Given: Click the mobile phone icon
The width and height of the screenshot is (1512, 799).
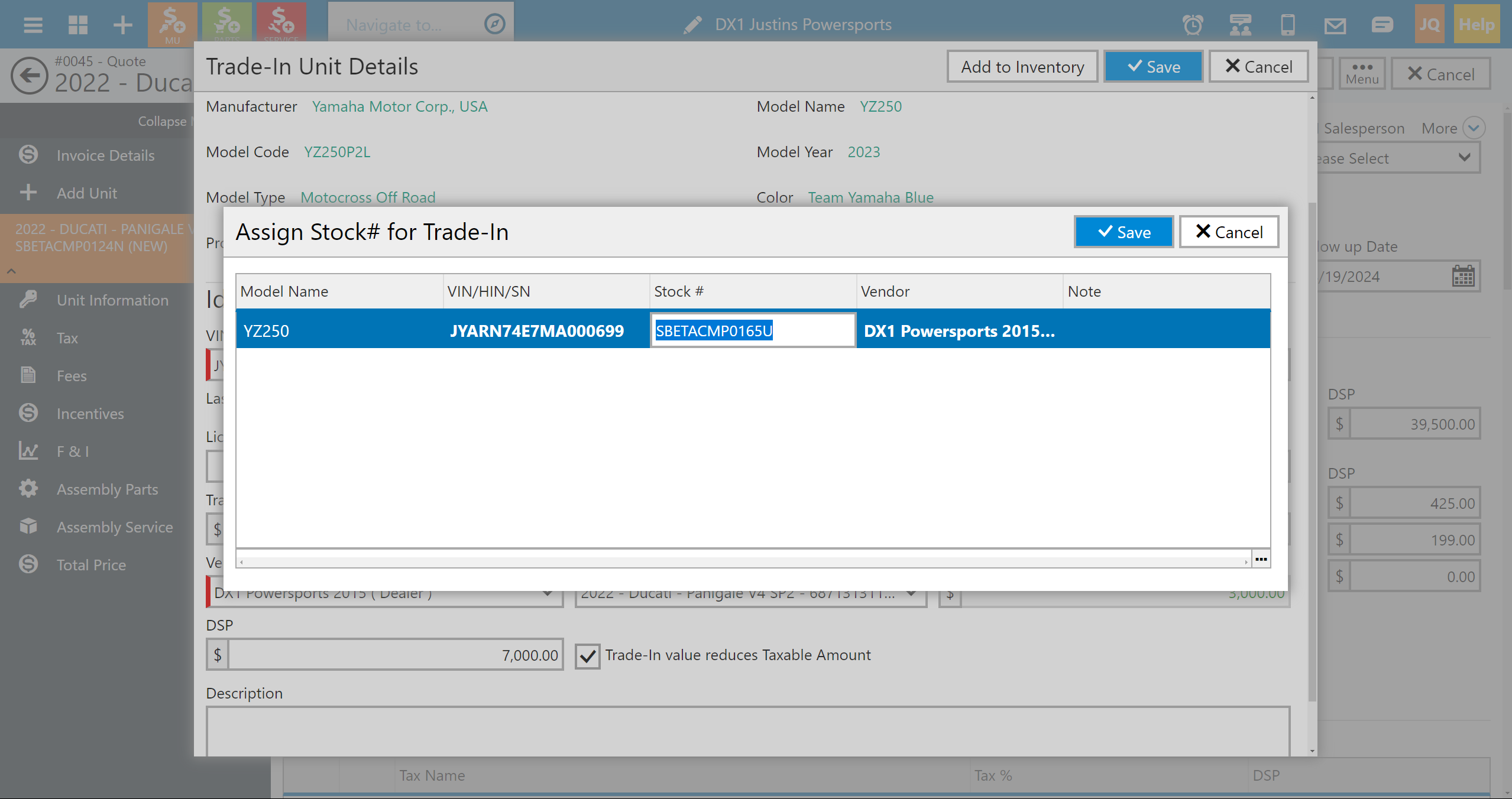Looking at the screenshot, I should click(x=1287, y=25).
